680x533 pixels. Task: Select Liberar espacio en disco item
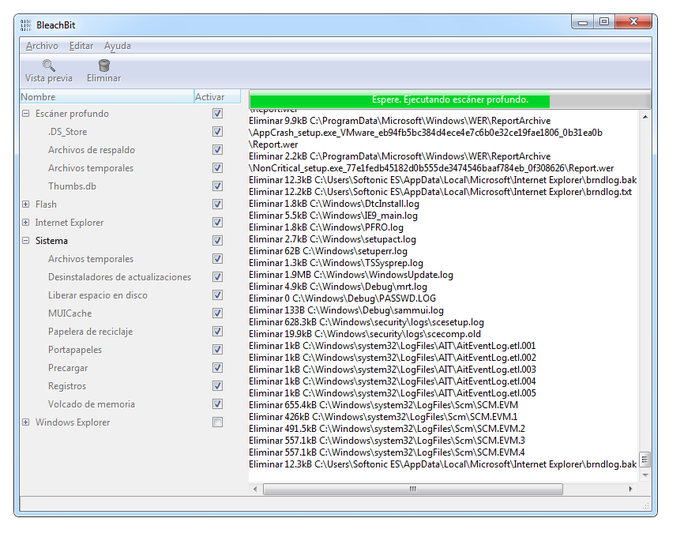[98, 295]
